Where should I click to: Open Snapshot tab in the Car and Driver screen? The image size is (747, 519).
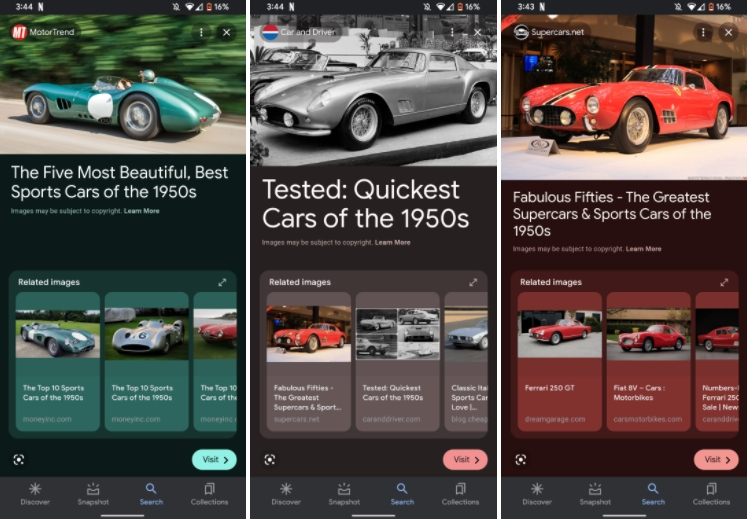pyautogui.click(x=344, y=493)
